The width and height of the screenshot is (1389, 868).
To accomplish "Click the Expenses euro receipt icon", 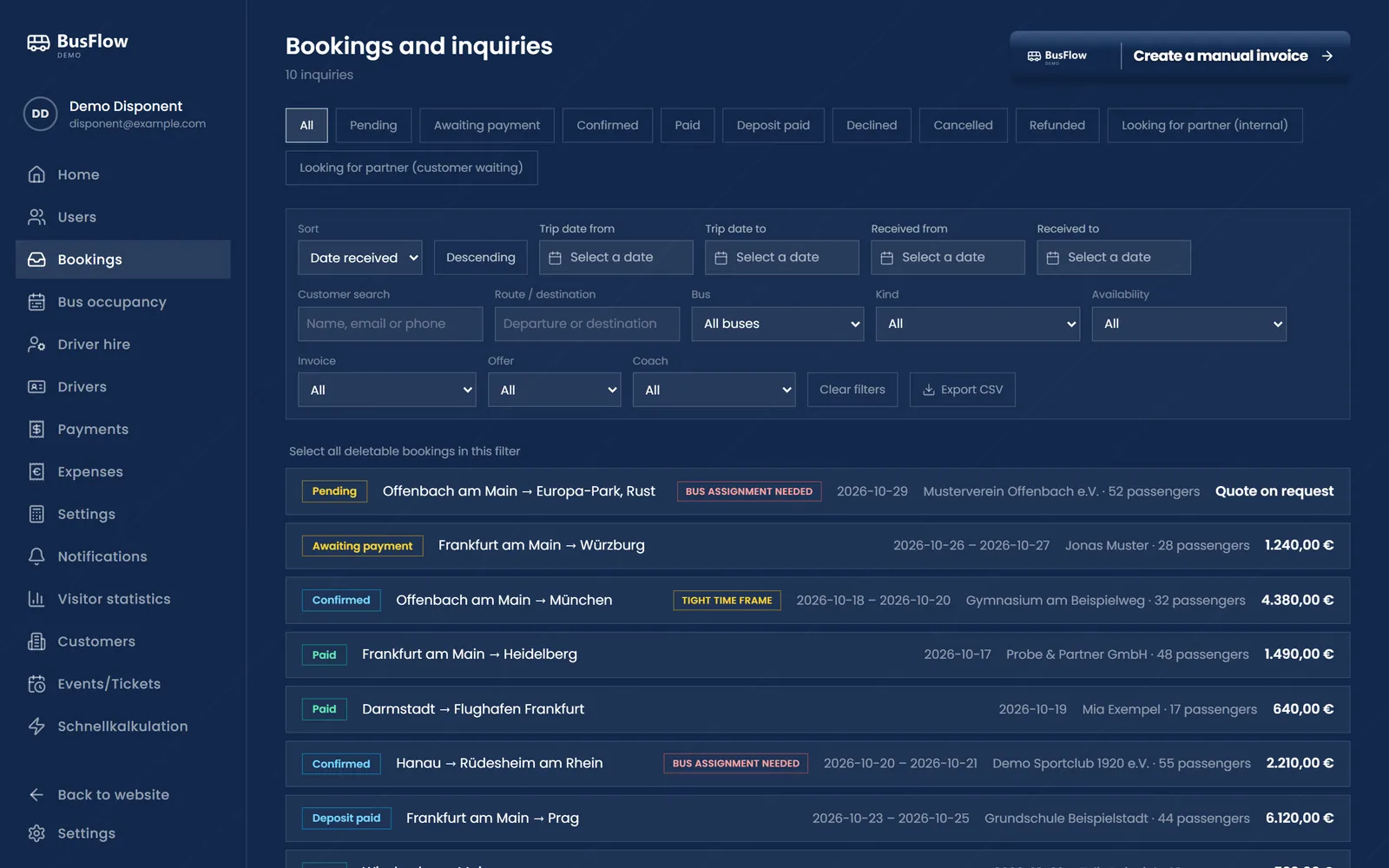I will [36, 472].
